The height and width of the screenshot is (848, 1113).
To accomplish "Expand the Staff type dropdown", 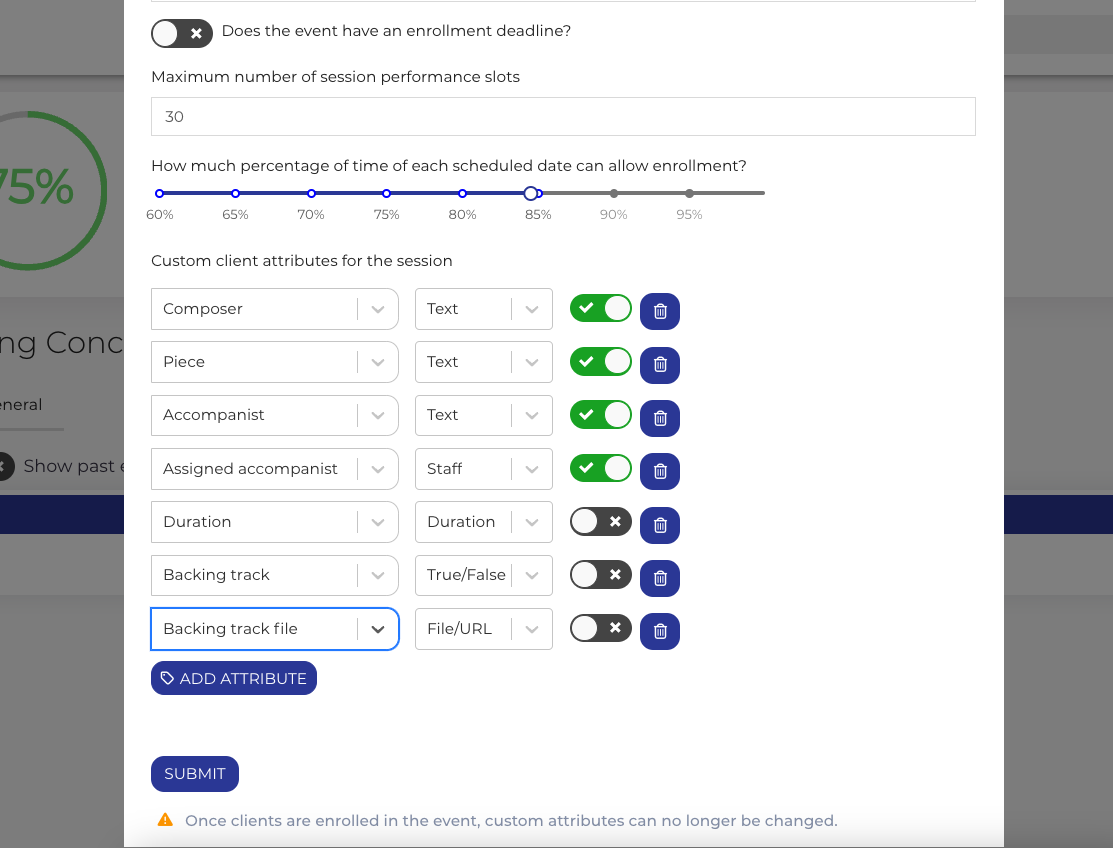I will pos(531,469).
